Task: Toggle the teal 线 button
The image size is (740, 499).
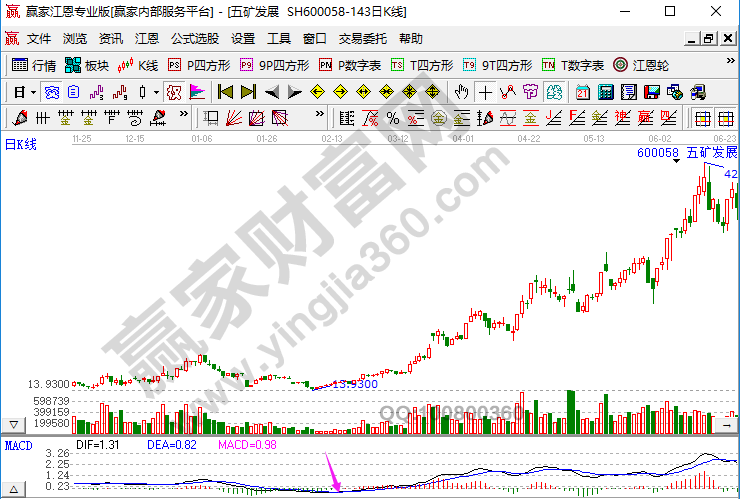Action: point(554,92)
